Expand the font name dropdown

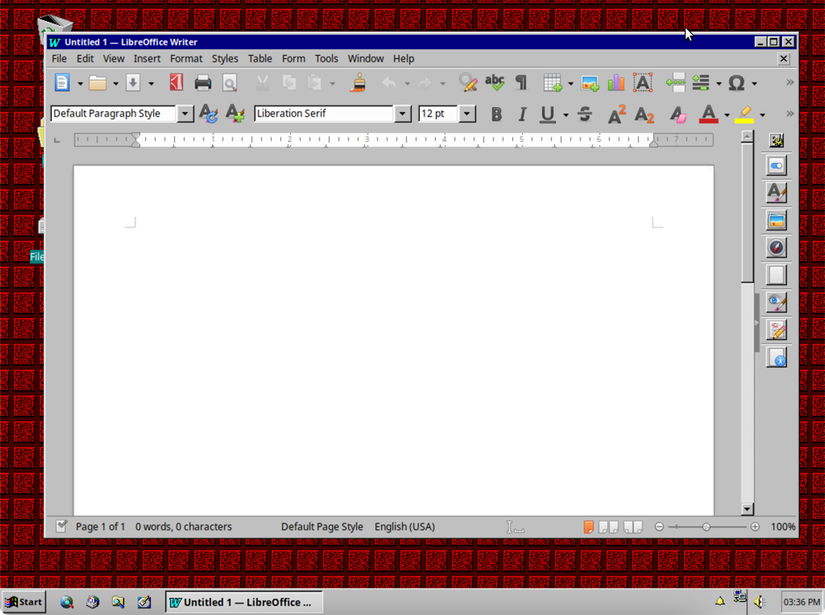402,113
